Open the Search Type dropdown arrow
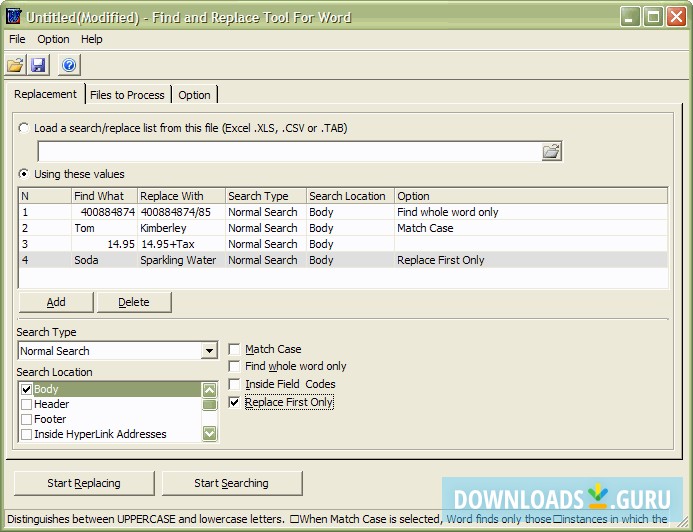The width and height of the screenshot is (693, 532). (x=209, y=351)
